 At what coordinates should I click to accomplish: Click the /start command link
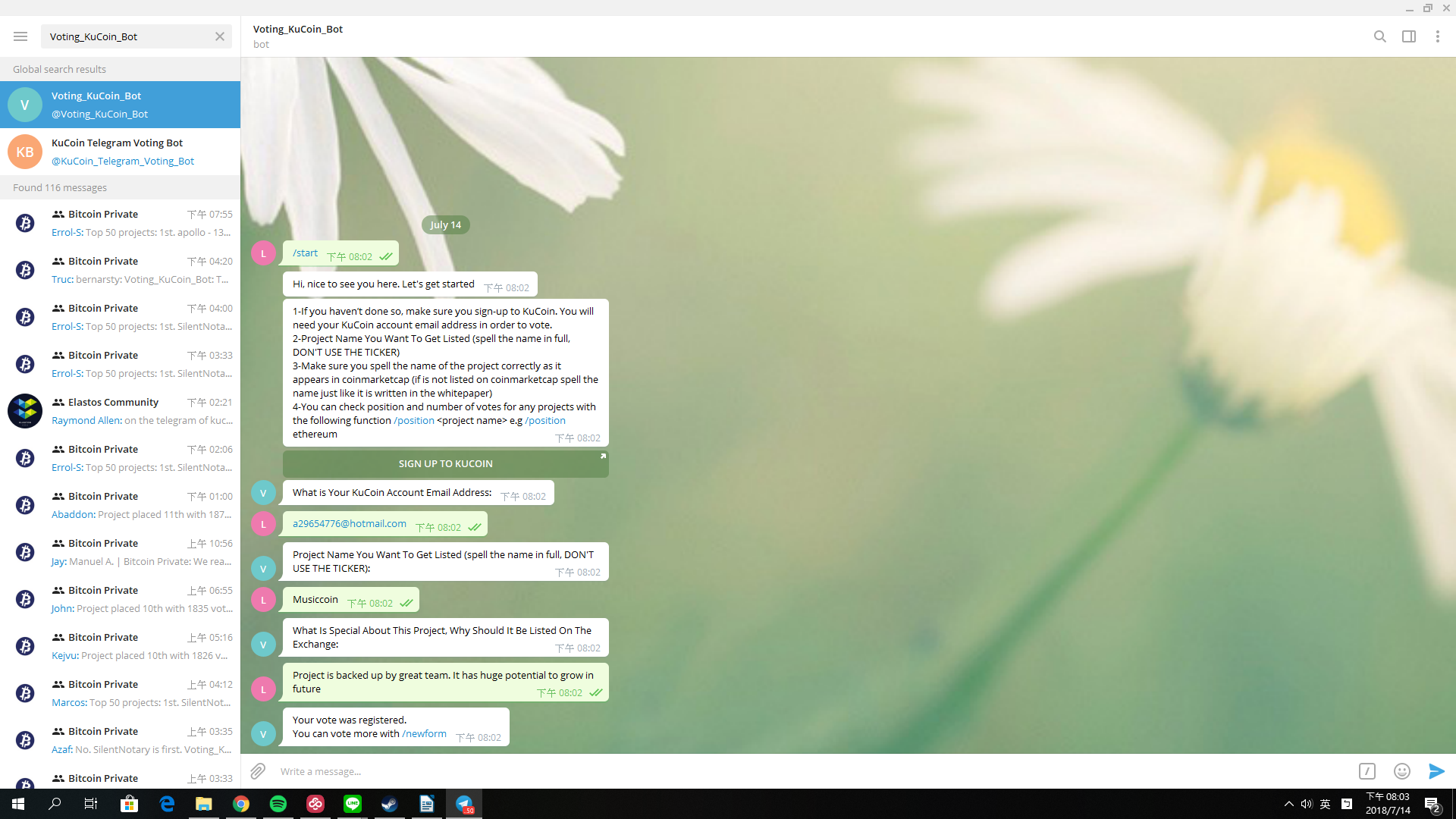(305, 253)
